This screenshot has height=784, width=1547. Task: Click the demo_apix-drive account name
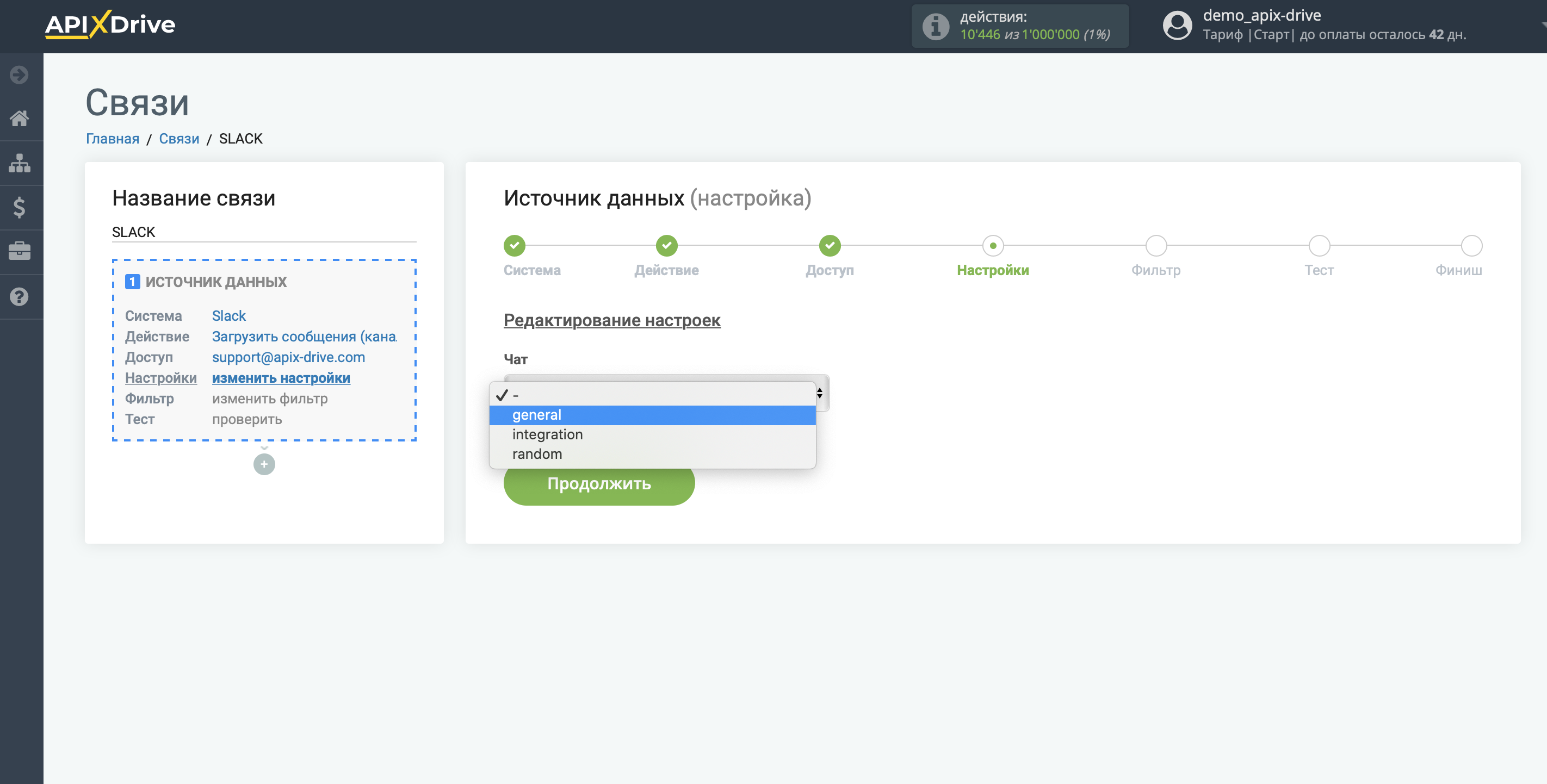click(1262, 15)
